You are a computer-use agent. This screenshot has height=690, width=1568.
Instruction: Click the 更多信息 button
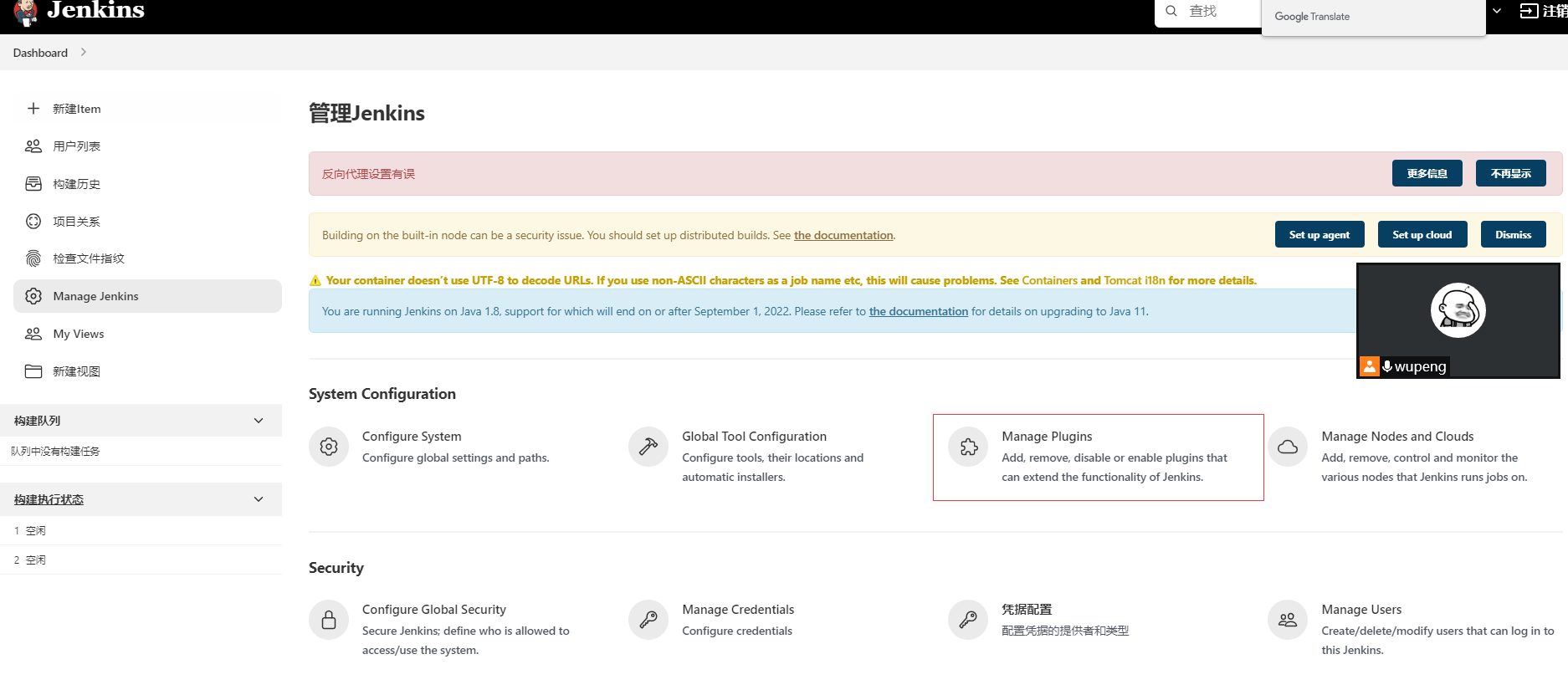(1427, 173)
